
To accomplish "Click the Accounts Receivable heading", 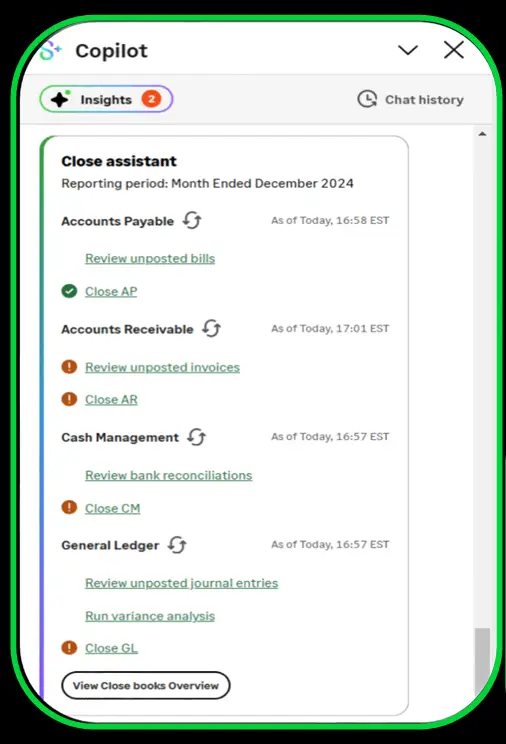I will 127,329.
